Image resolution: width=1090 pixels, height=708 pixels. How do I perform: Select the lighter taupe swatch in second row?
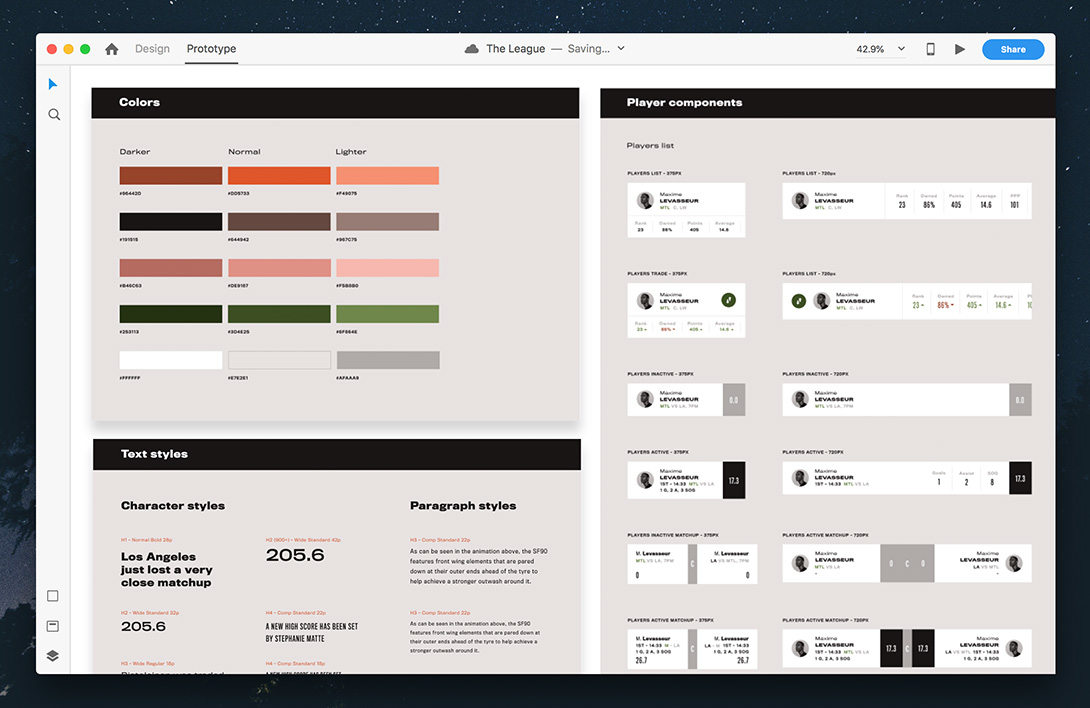click(388, 221)
